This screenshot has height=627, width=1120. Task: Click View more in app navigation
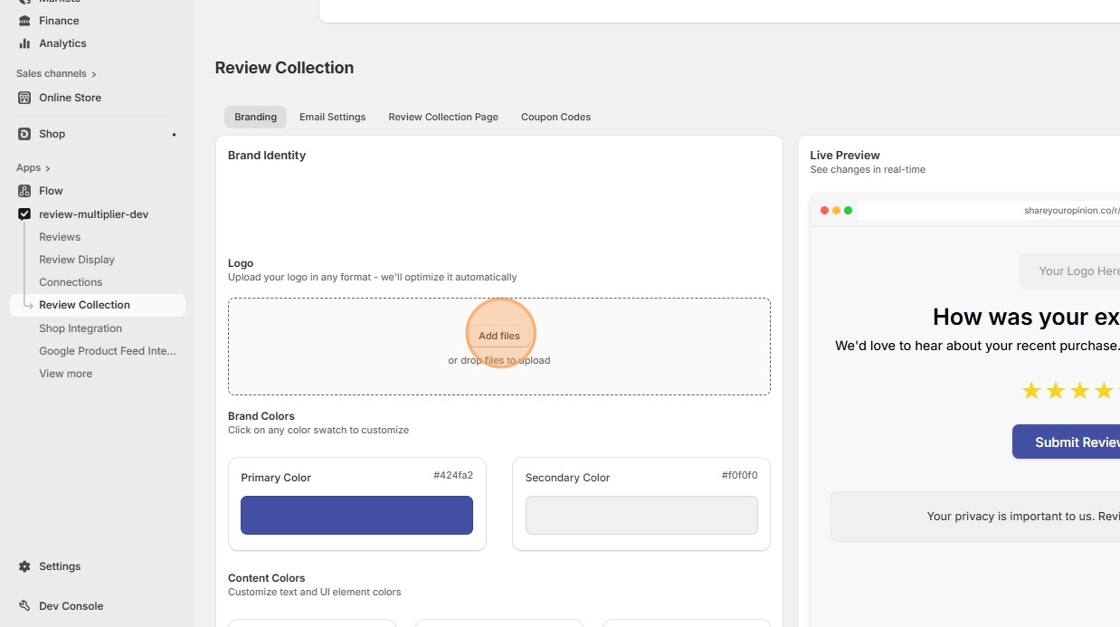point(65,374)
